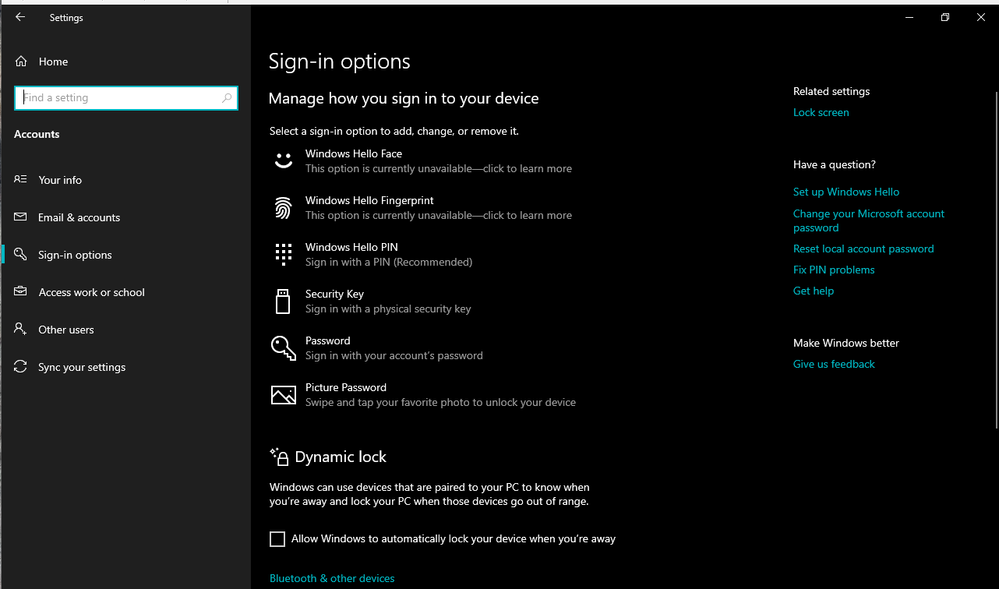
Task: Restore down the Settings window
Action: point(945,17)
